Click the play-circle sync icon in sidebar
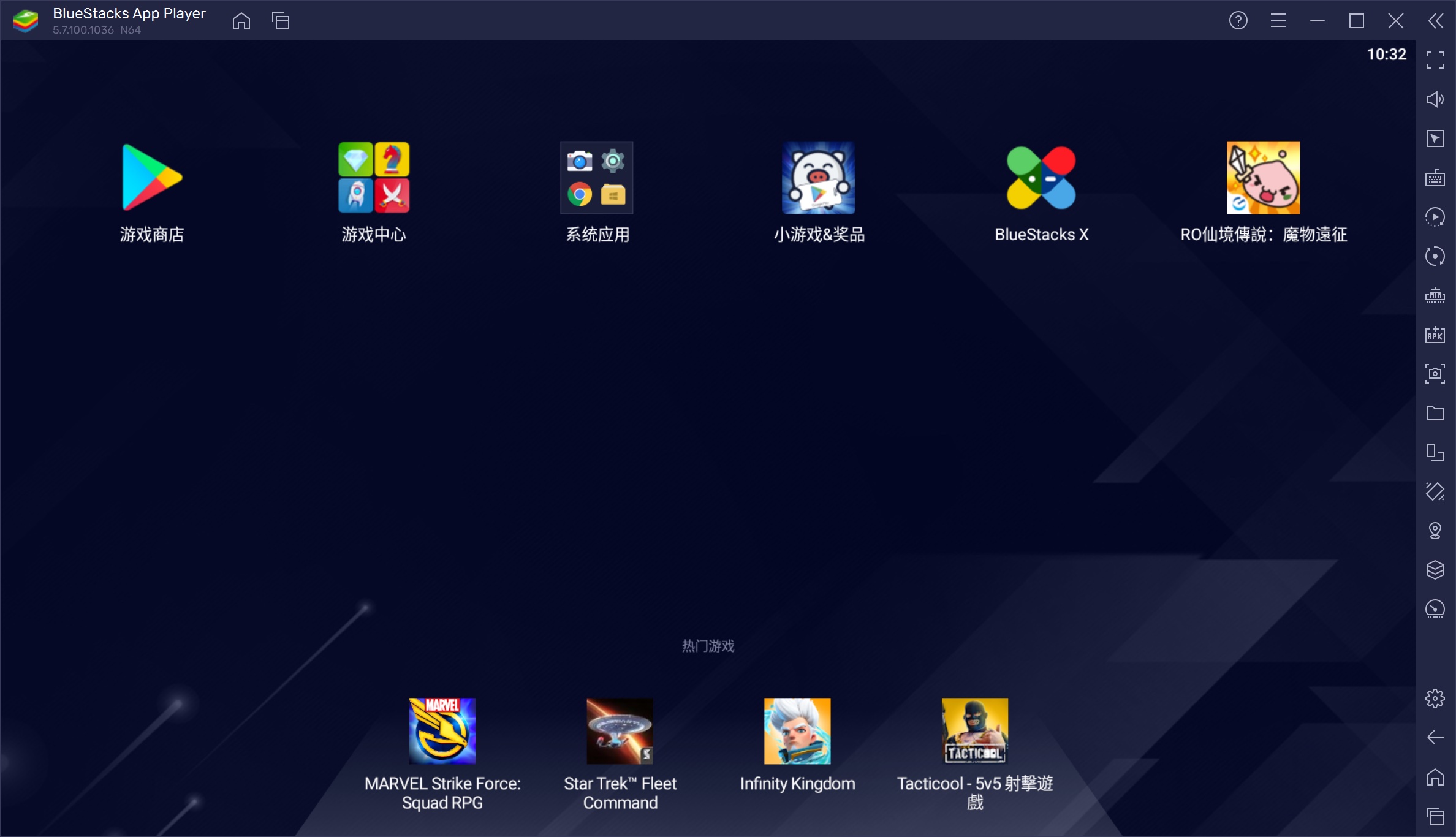Viewport: 1456px width, 837px height. 1435,217
